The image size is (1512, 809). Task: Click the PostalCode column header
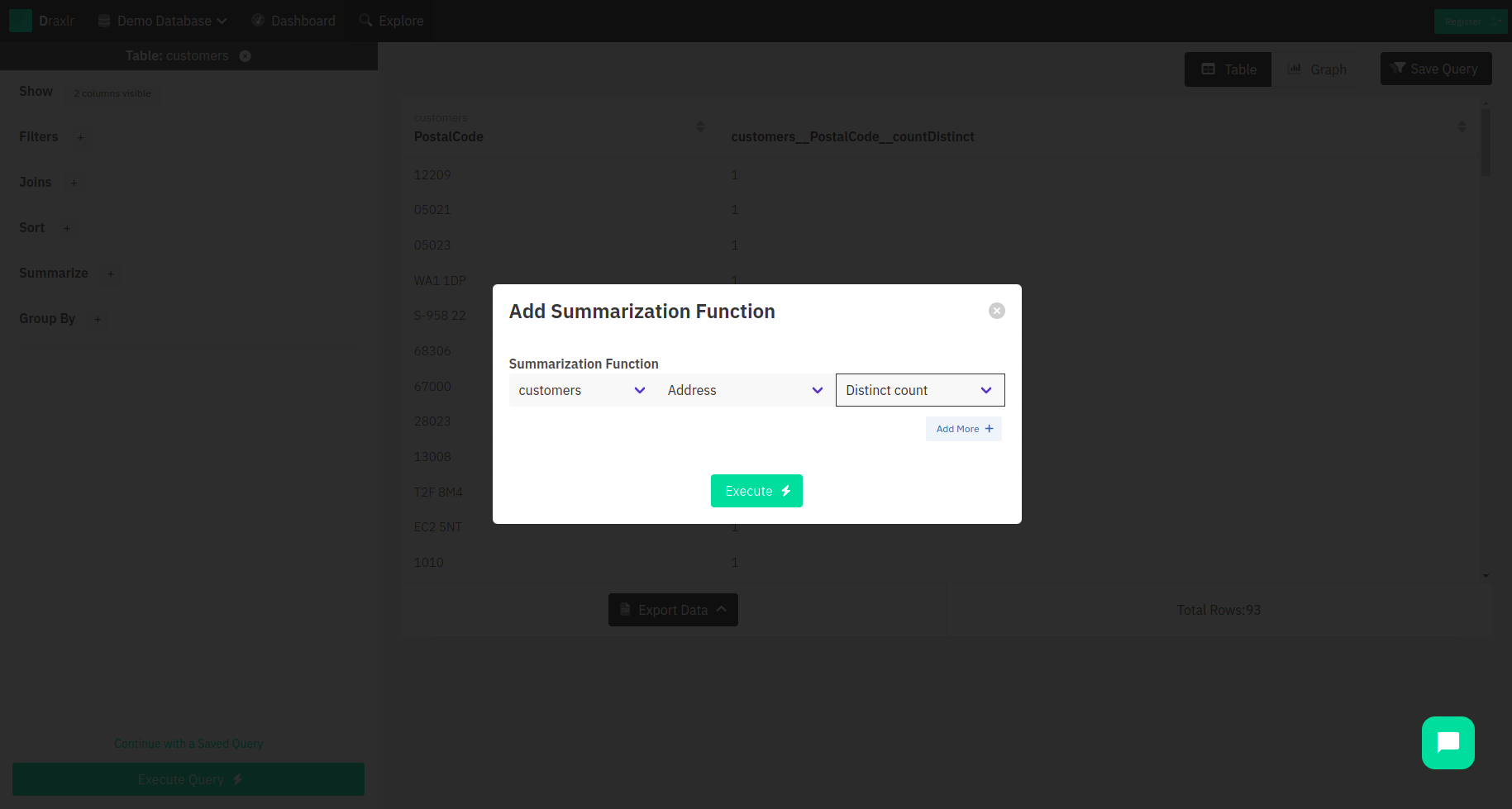448,136
